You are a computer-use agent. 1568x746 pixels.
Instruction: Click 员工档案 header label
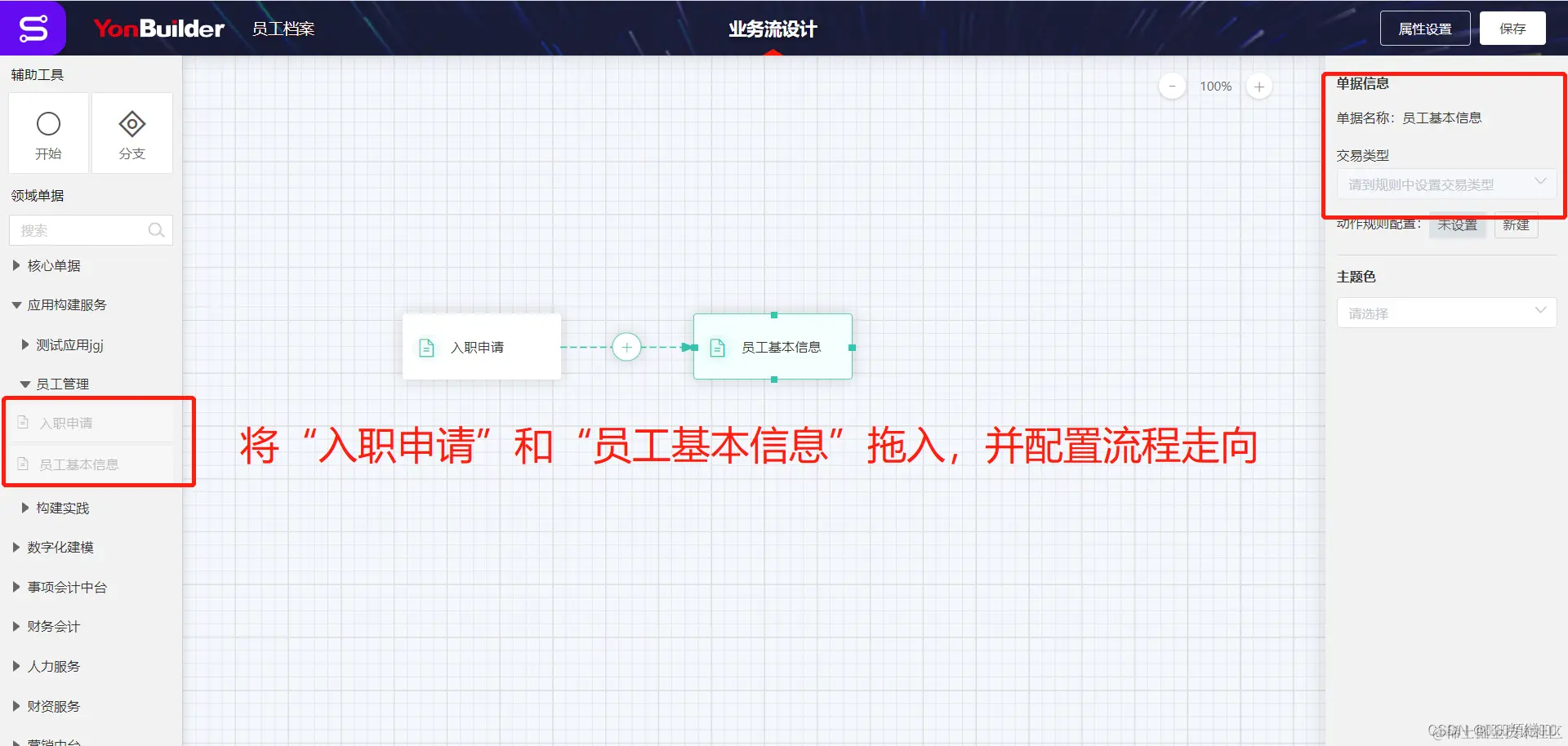click(x=283, y=29)
